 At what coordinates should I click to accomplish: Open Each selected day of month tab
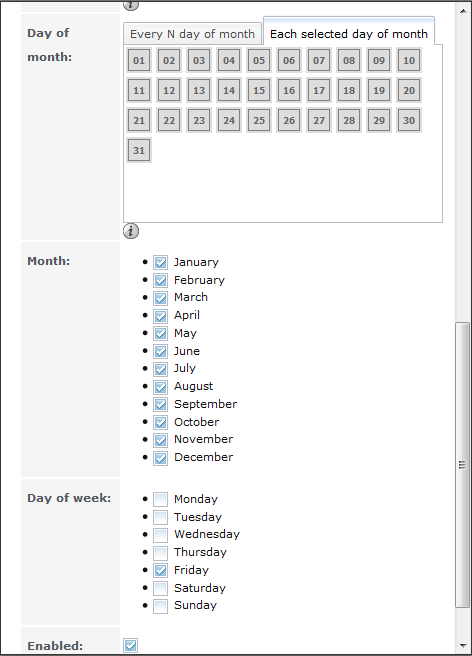click(349, 34)
